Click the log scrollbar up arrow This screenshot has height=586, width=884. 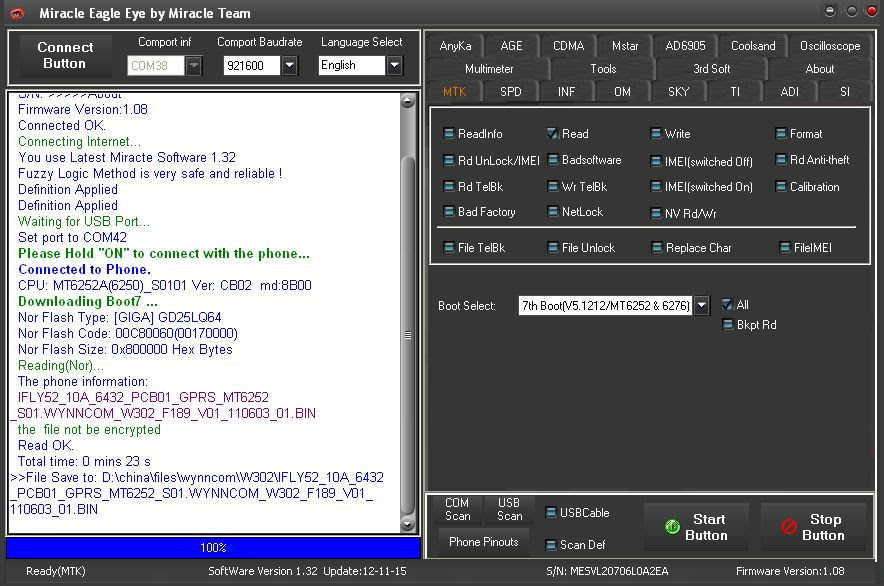(x=408, y=102)
